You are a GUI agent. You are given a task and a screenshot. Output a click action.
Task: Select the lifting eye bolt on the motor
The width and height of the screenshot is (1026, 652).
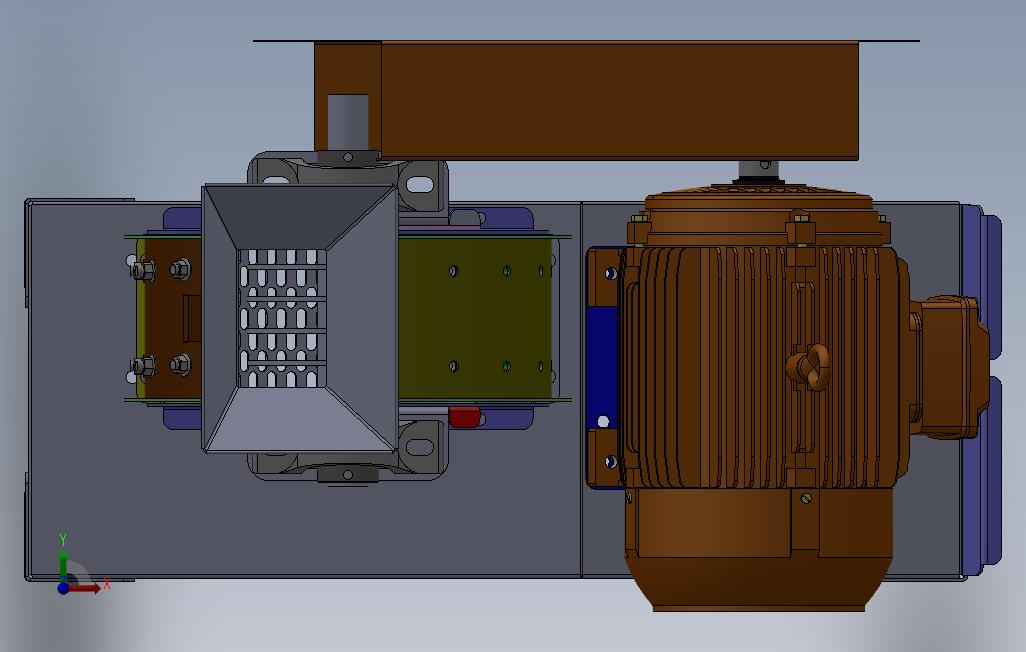809,368
